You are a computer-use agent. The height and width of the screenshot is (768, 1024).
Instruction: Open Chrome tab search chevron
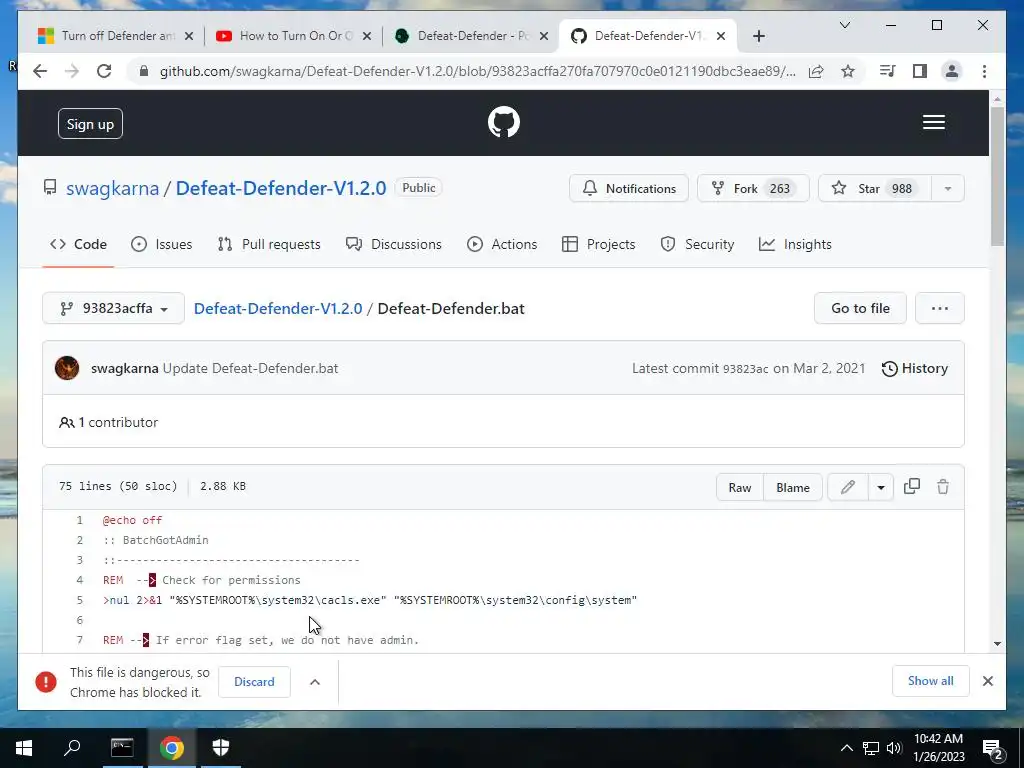click(844, 25)
